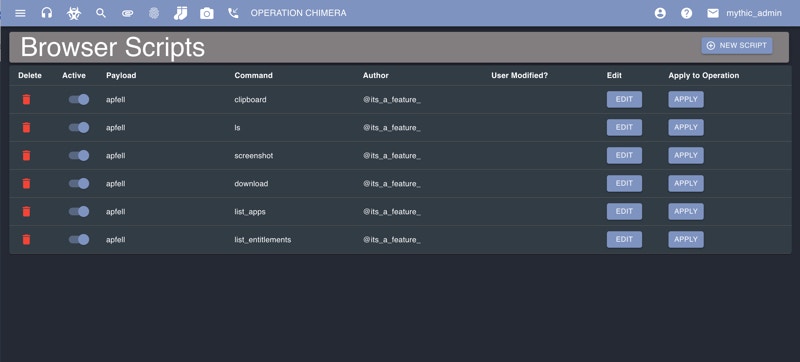Click the New Script button

click(737, 45)
